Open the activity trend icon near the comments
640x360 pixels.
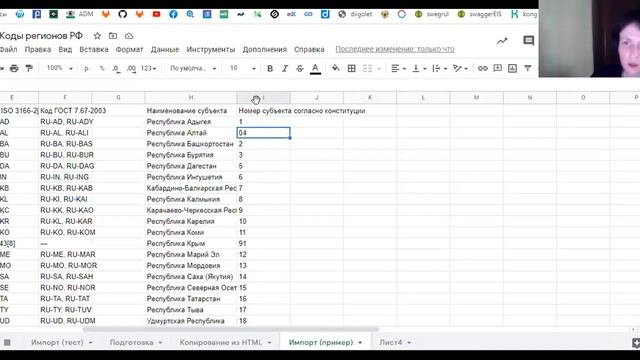pyautogui.click(x=502, y=41)
